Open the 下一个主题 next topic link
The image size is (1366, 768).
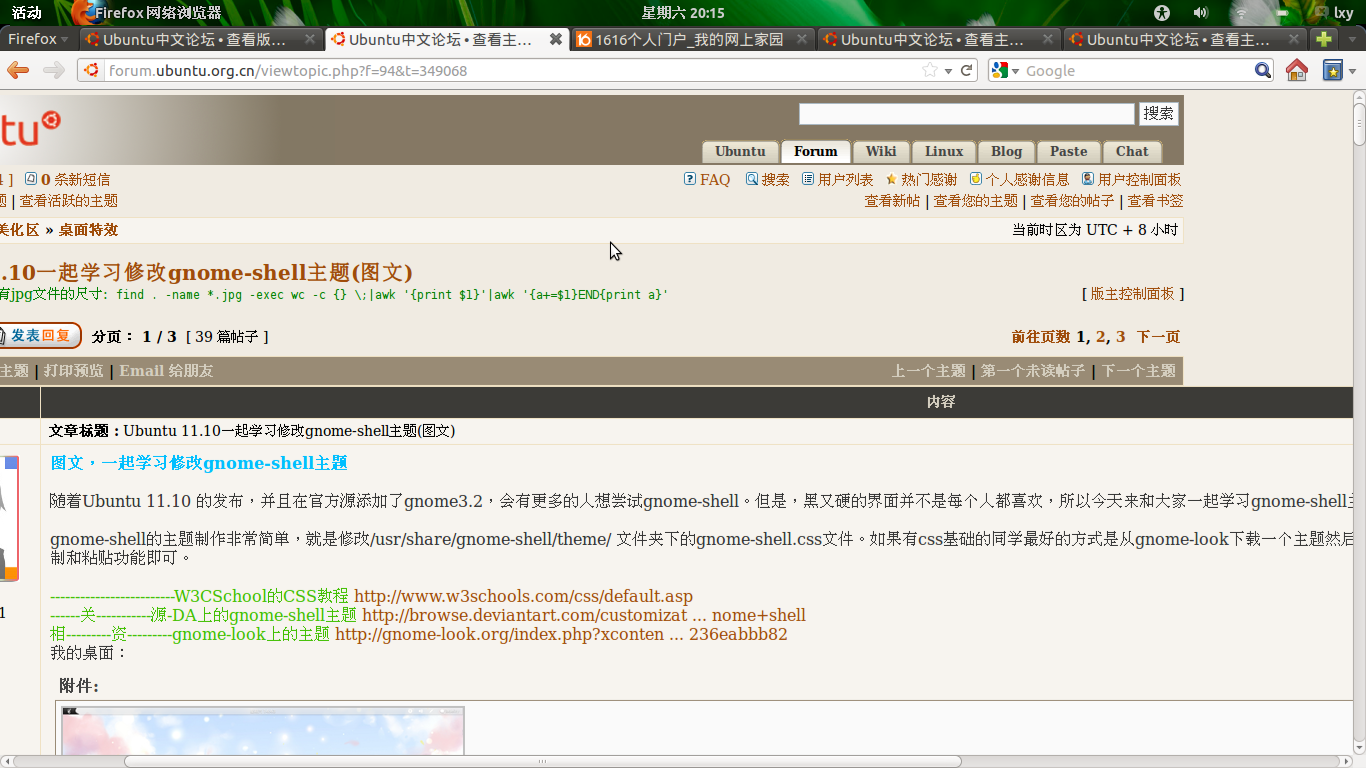click(1138, 371)
